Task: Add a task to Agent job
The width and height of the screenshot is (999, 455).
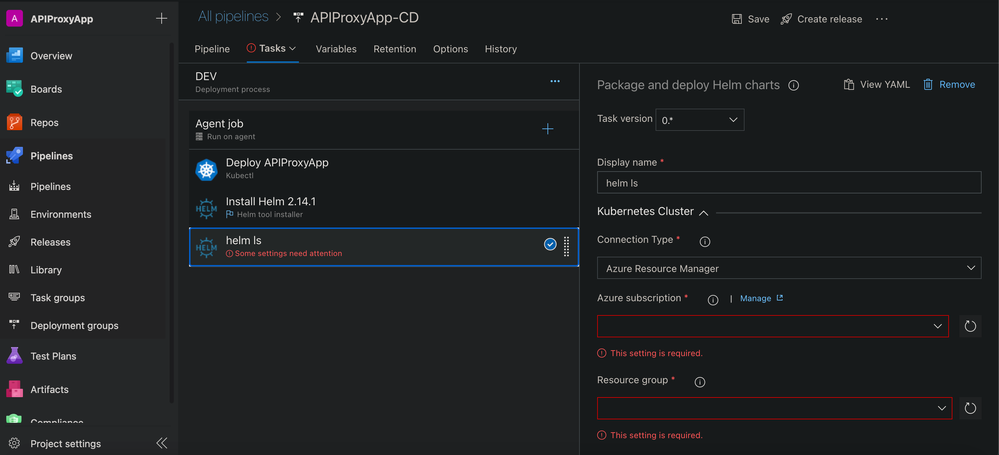Action: (x=547, y=129)
